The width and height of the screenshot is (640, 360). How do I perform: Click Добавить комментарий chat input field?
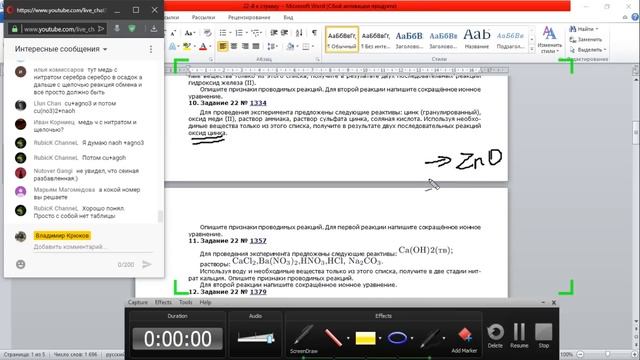[x=93, y=247]
